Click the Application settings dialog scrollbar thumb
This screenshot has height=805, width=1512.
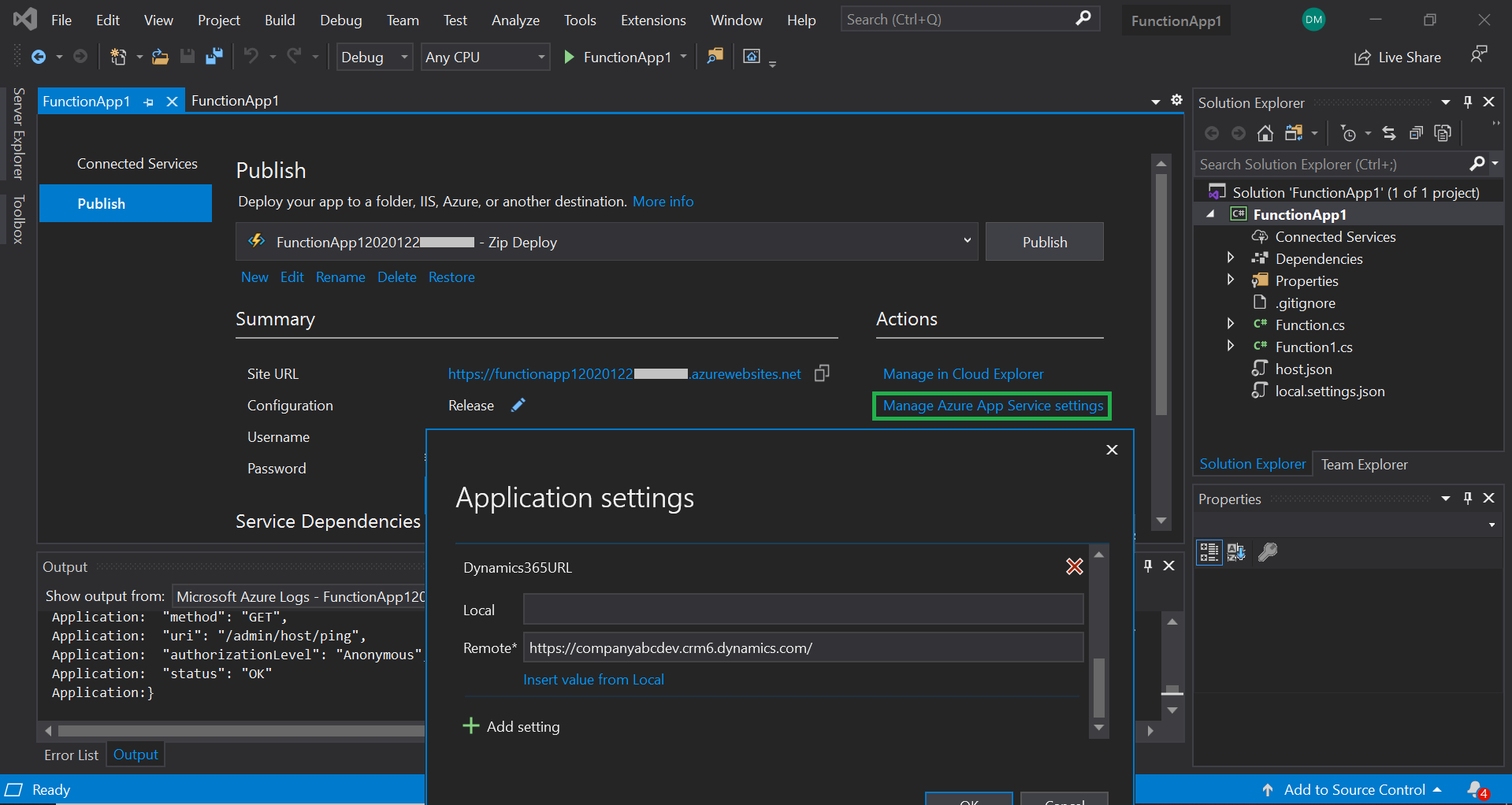(x=1099, y=686)
